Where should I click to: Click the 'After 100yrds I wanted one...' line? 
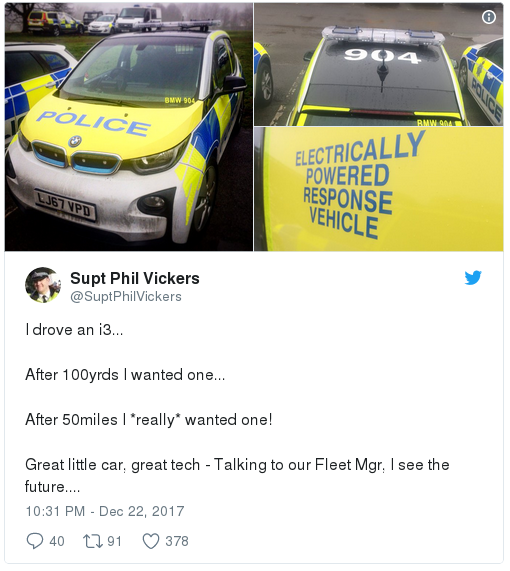[x=125, y=375]
